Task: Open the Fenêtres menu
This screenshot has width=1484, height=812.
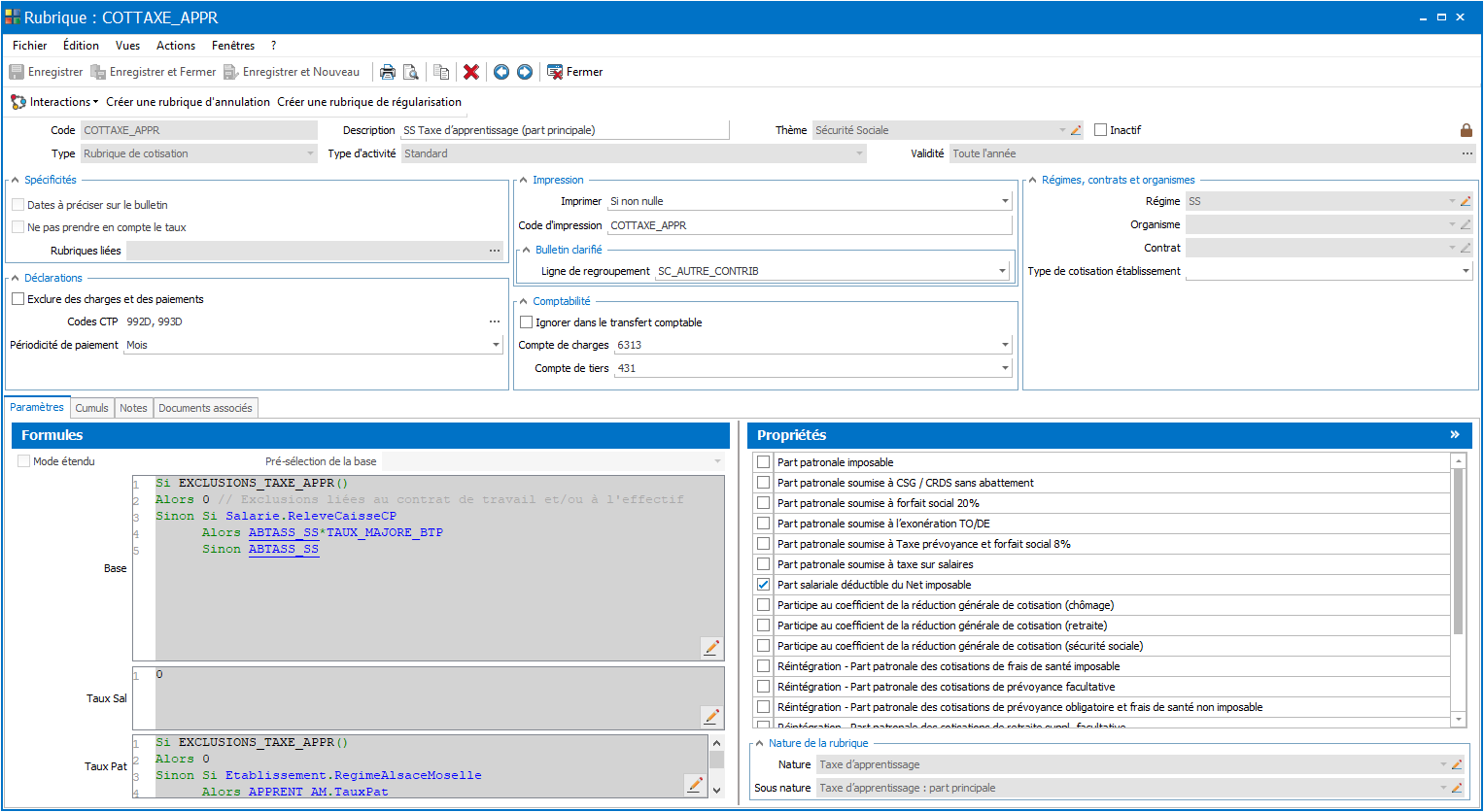Action: point(233,46)
